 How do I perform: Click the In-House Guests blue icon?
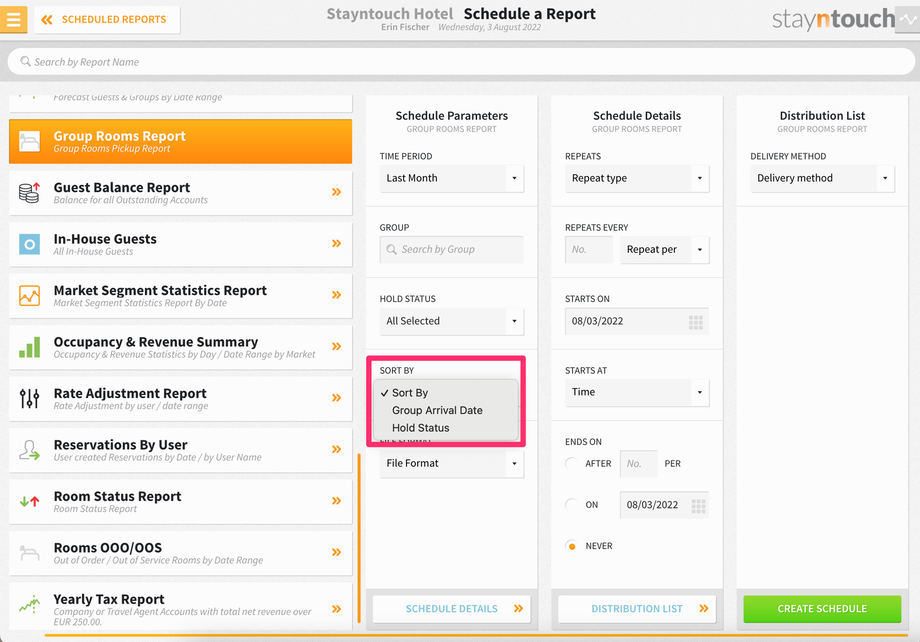point(29,244)
